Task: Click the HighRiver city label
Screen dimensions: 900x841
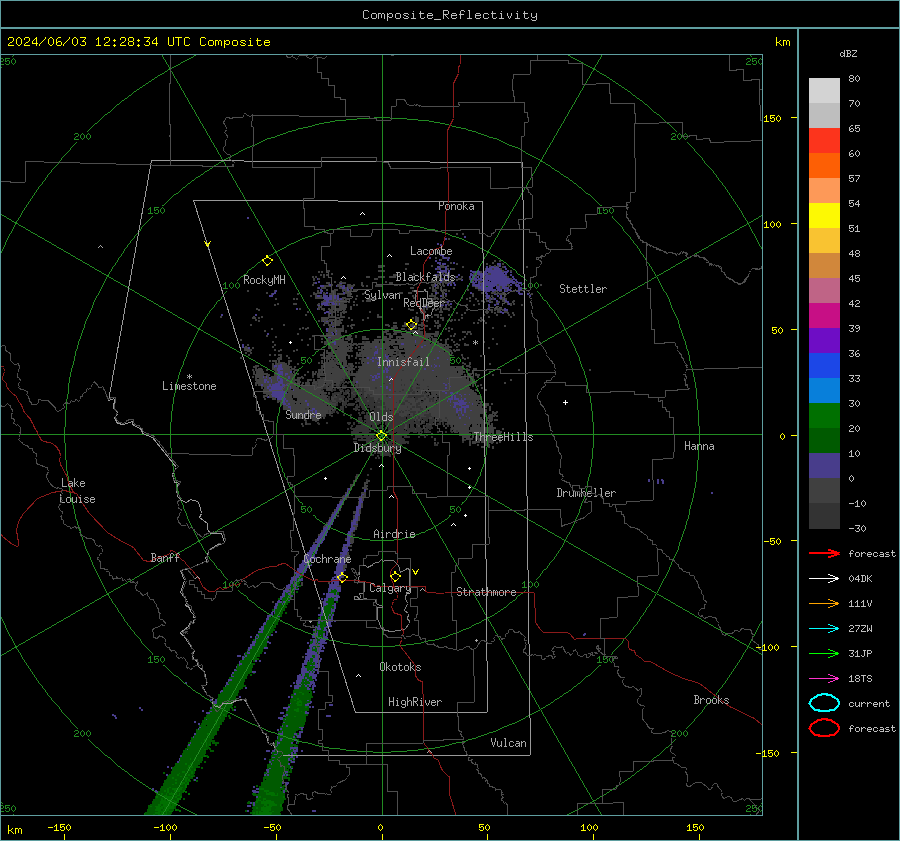Action: point(415,702)
